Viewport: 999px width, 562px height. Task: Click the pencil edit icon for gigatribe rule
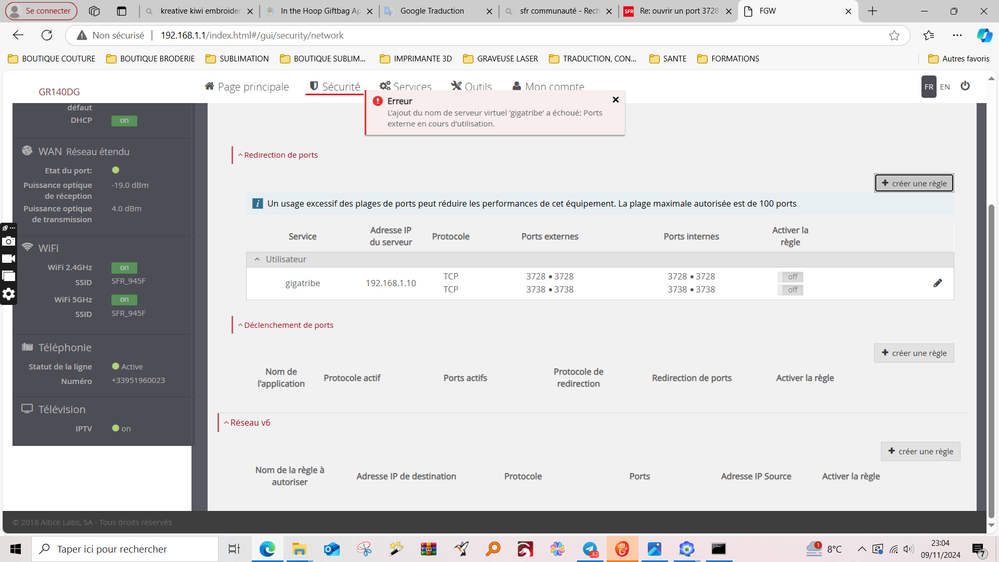point(937,283)
